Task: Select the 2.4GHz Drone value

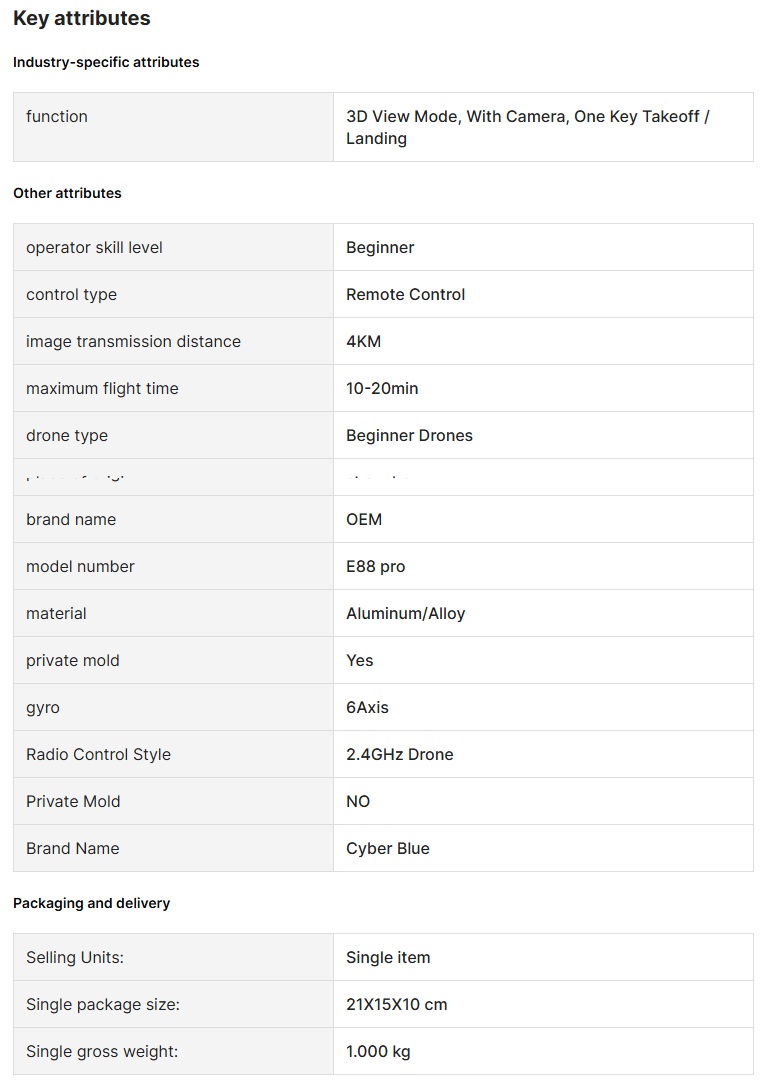Action: 399,754
